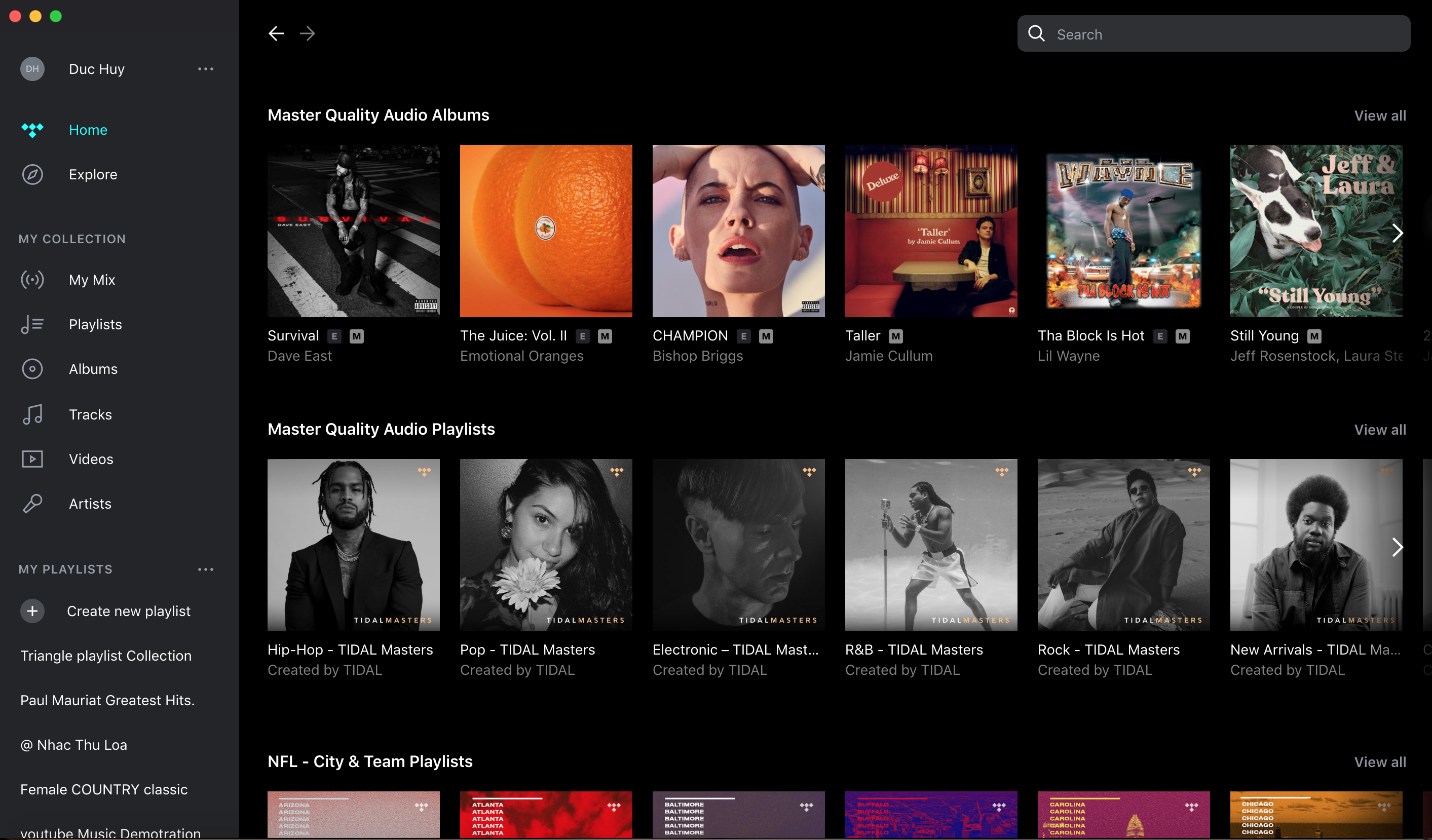1432x840 pixels.
Task: View all Master Quality Audio Albums
Action: pos(1380,116)
